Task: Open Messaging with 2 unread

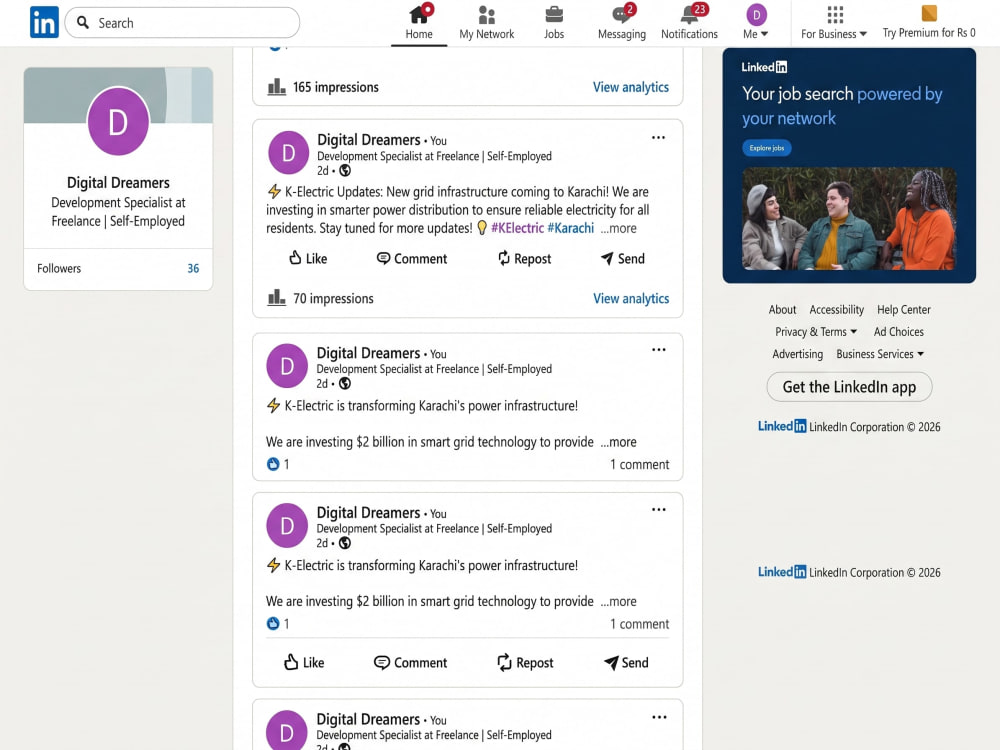Action: point(622,23)
